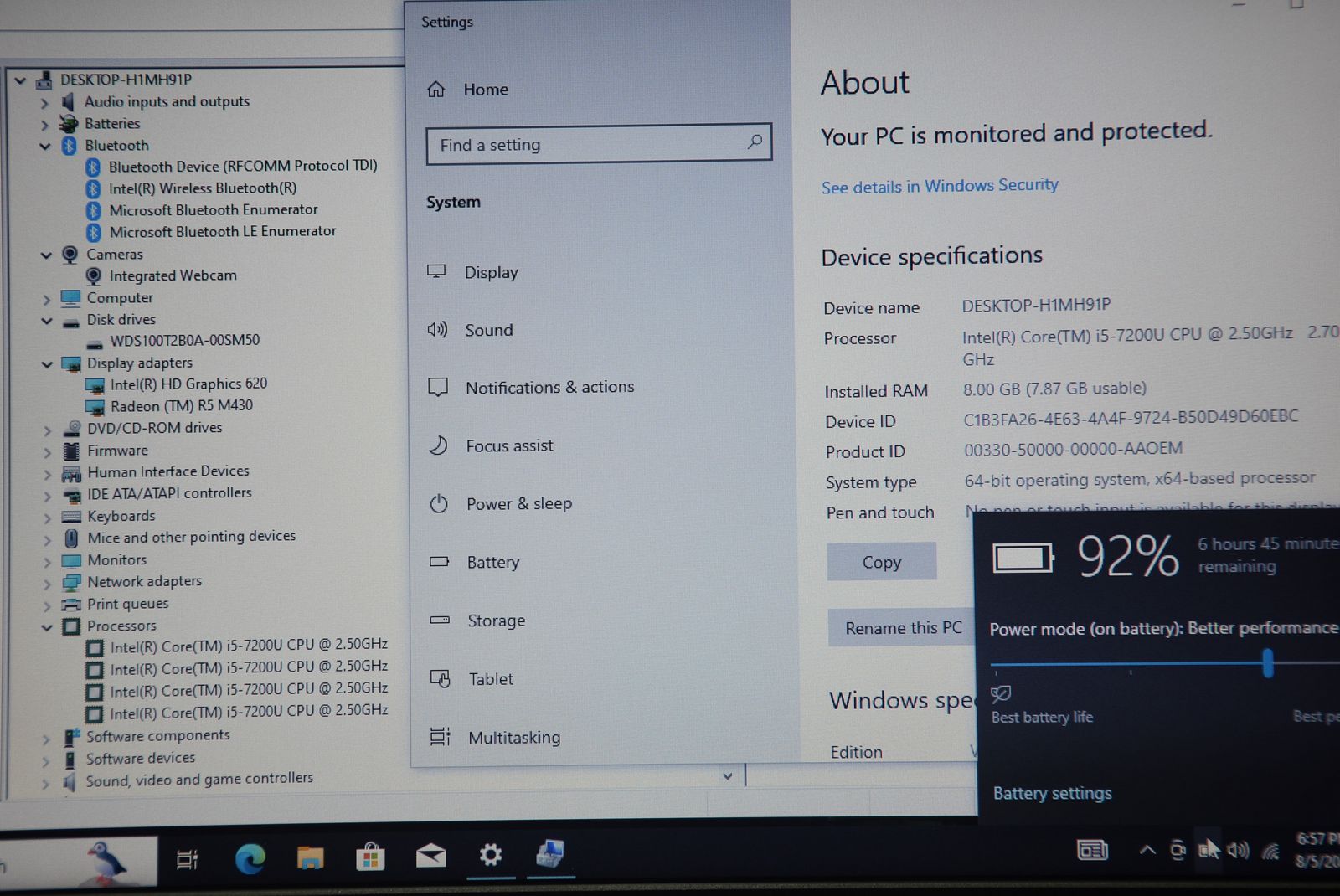Open the Display settings page
1340x896 pixels.
click(x=491, y=272)
